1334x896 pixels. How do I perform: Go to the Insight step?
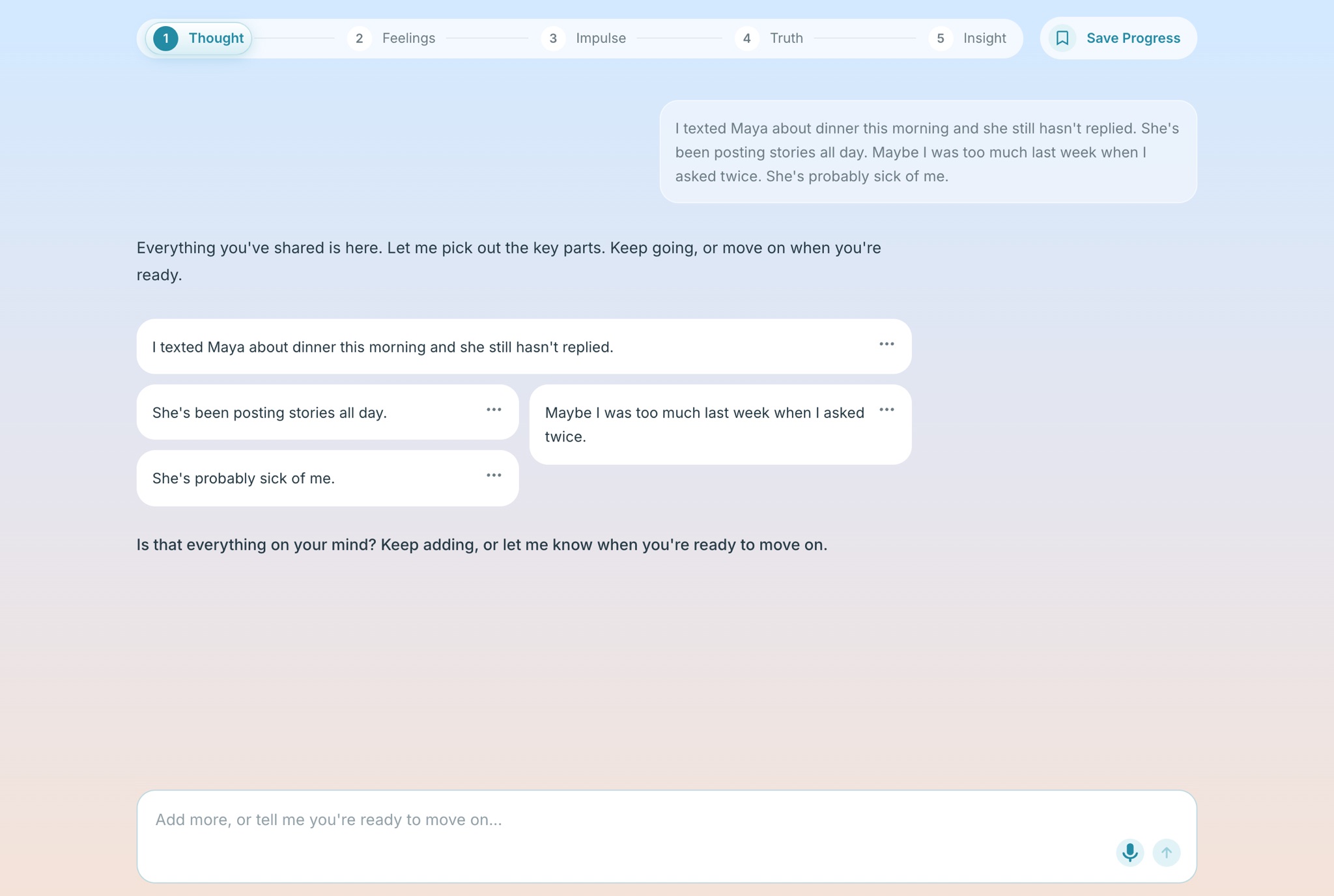[x=968, y=38]
